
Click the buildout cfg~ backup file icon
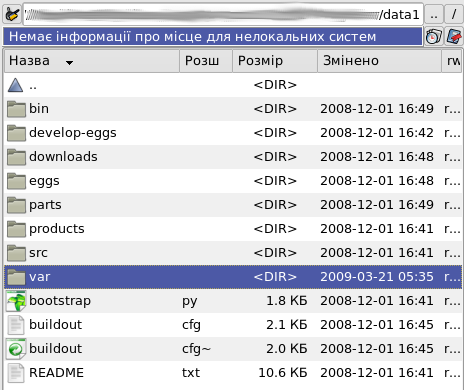(16, 349)
